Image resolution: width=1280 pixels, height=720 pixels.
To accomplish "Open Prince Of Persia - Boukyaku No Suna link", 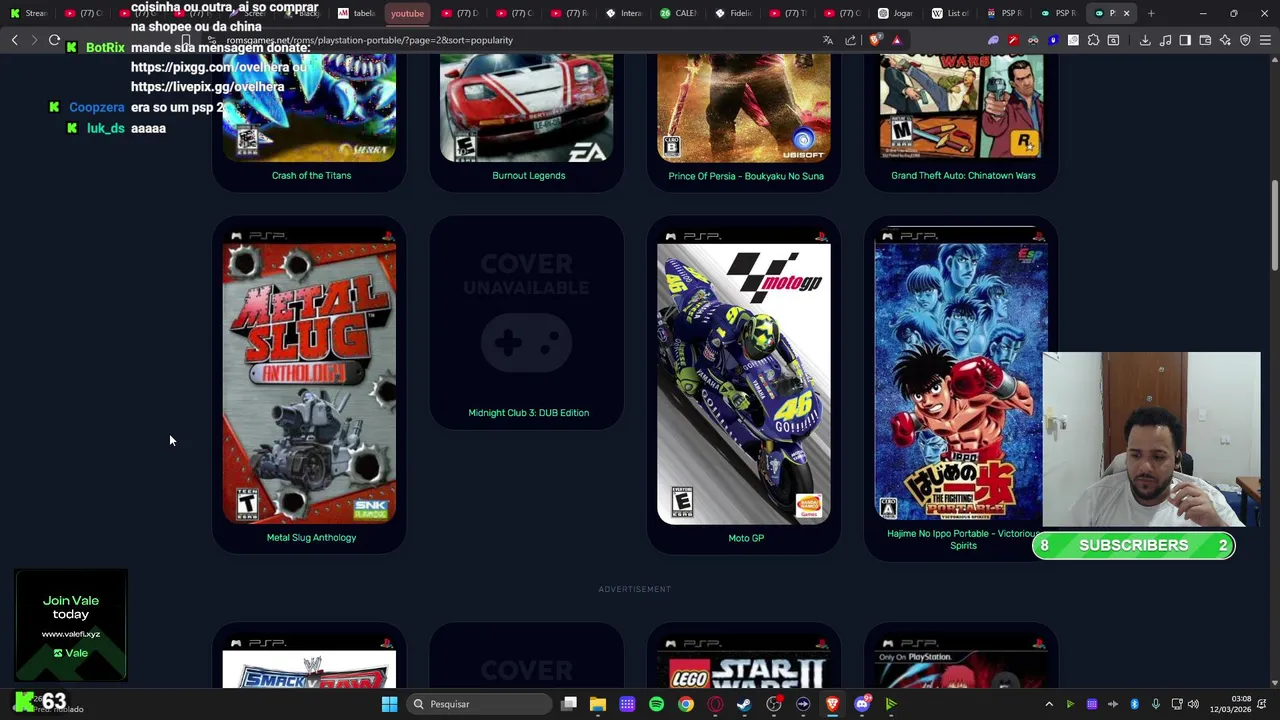I will coord(746,176).
